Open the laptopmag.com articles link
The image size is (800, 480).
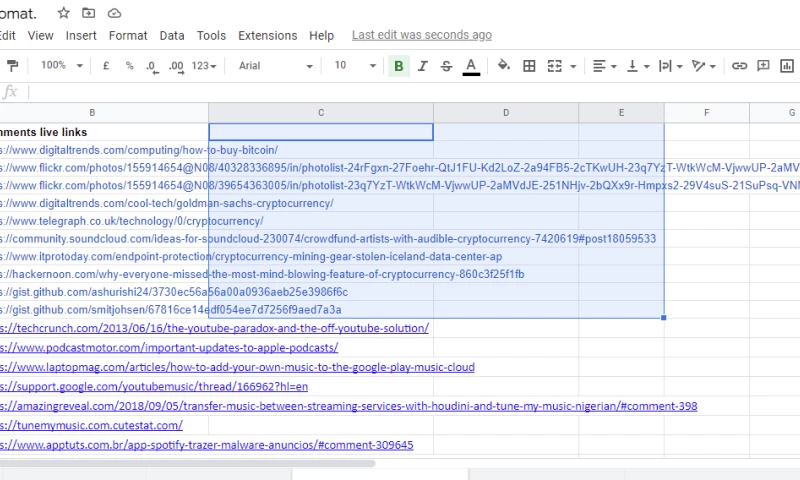tap(237, 367)
